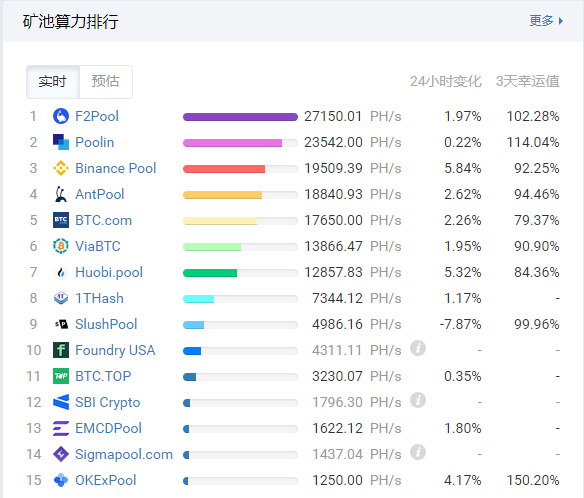The height and width of the screenshot is (498, 584).
Task: Click the Huobi.pool logo icon
Action: point(61,272)
